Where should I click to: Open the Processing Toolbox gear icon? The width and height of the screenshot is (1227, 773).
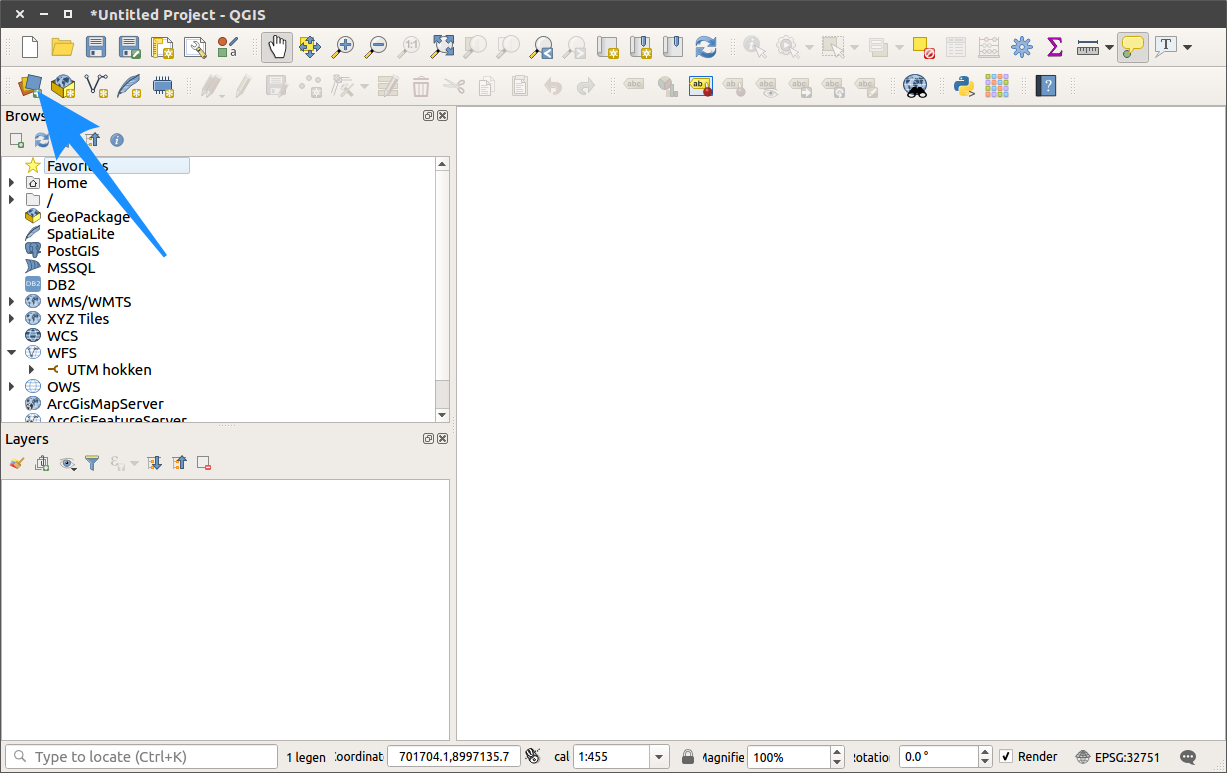click(x=1022, y=46)
